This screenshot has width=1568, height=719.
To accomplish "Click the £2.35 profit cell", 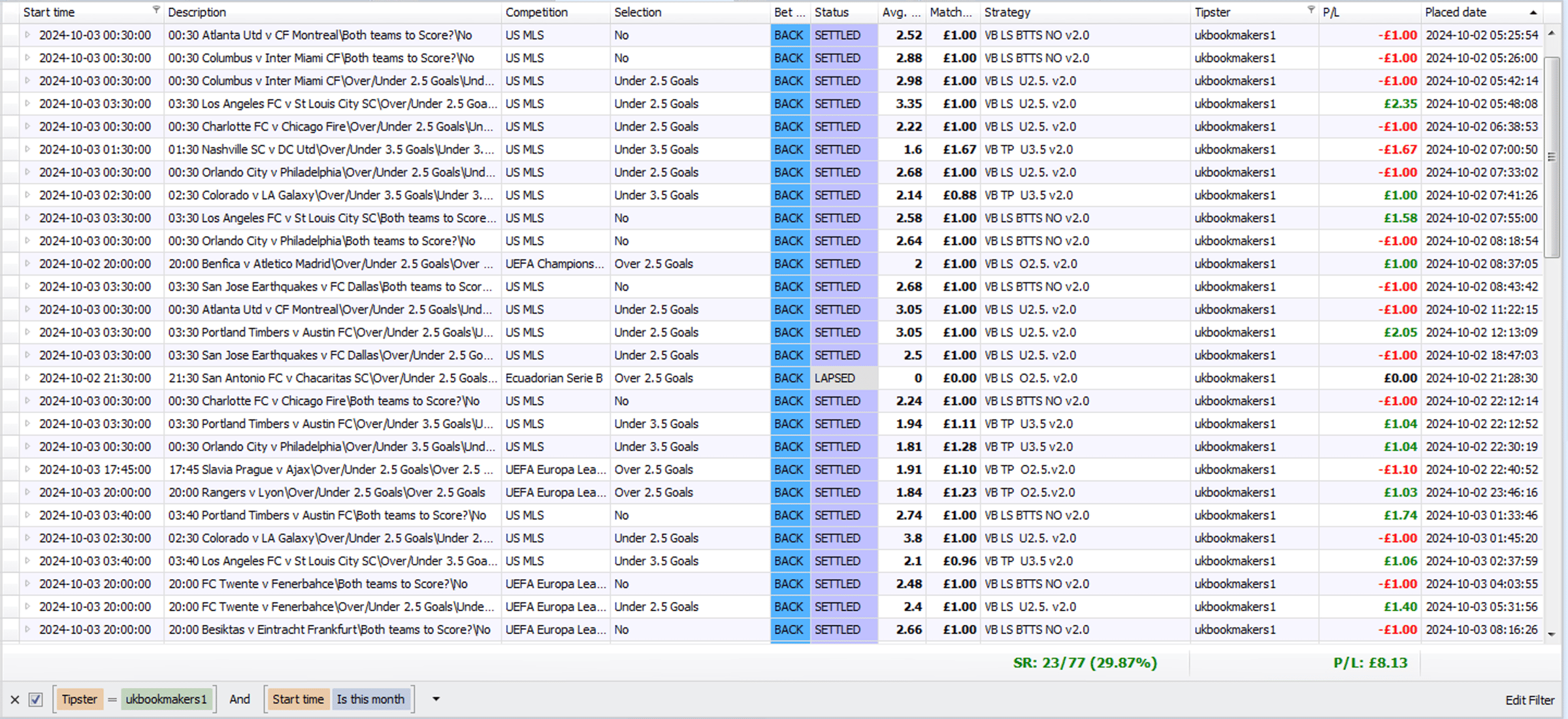I will (x=1370, y=103).
